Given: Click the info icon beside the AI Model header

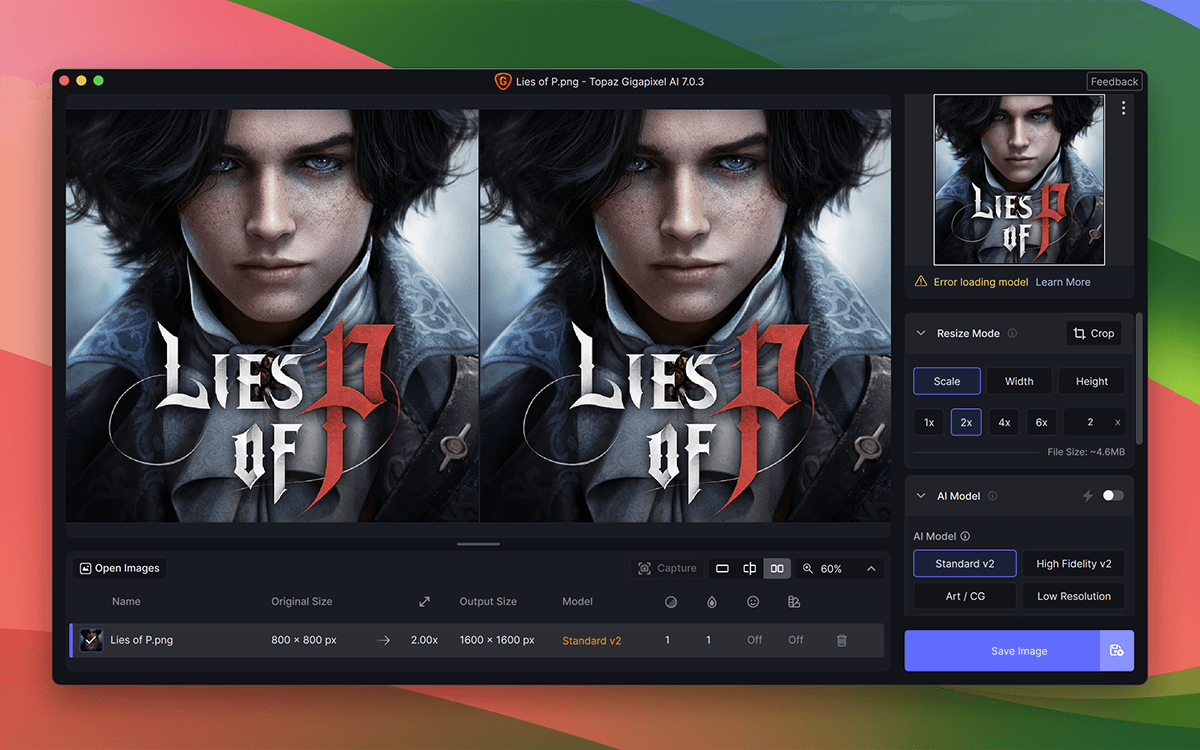Looking at the screenshot, I should (x=992, y=496).
